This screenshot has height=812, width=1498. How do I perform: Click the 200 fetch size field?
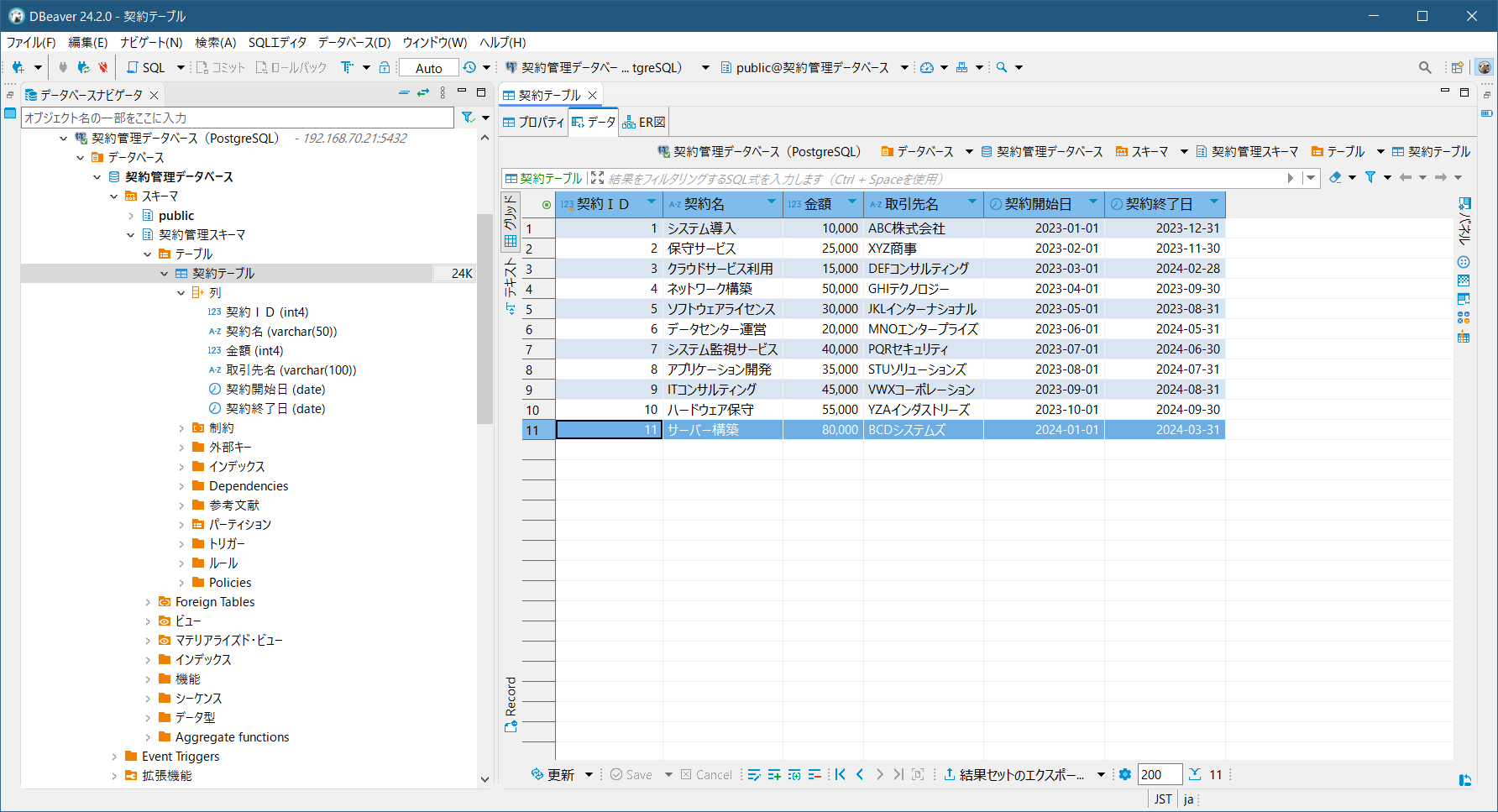(1160, 774)
